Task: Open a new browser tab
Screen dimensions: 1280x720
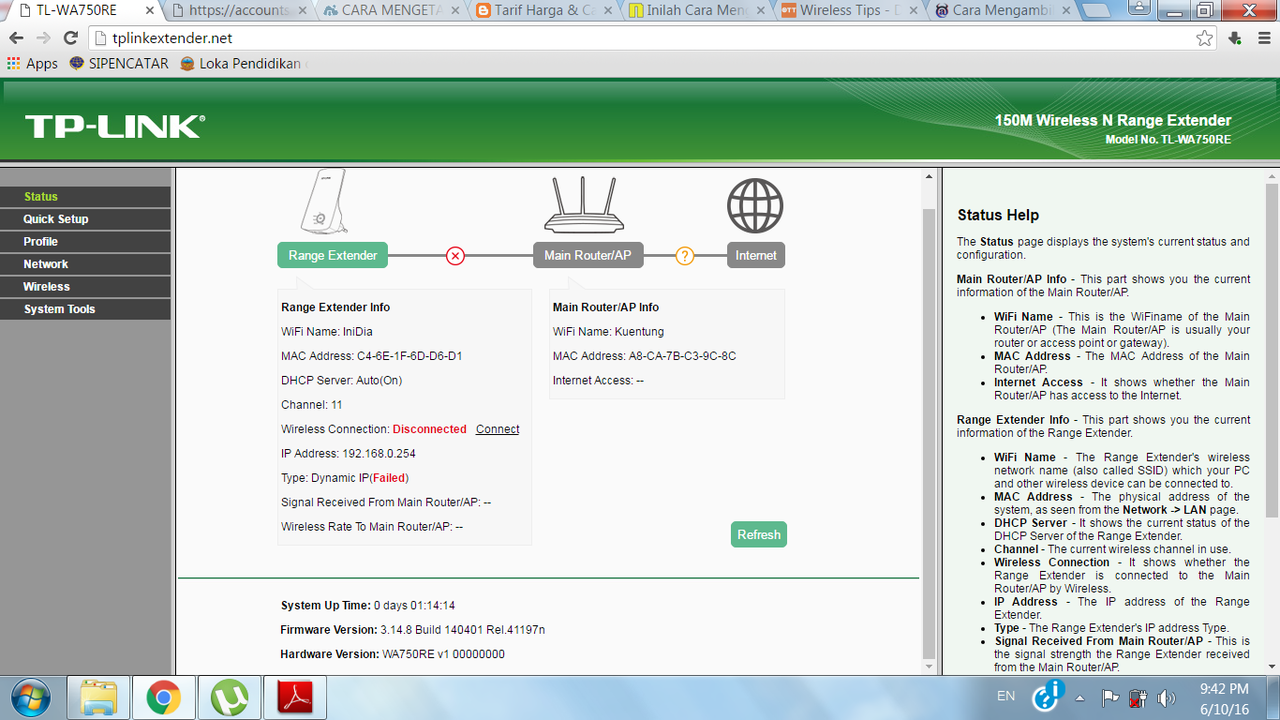Action: [x=1098, y=12]
